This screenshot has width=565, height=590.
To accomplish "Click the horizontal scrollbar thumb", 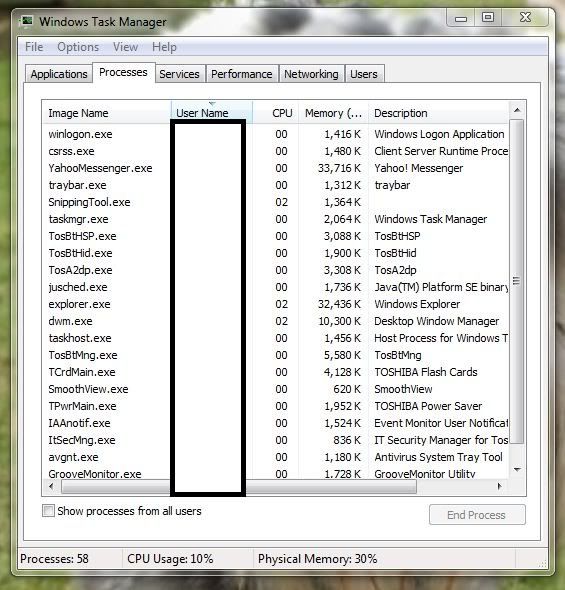I will coord(239,487).
